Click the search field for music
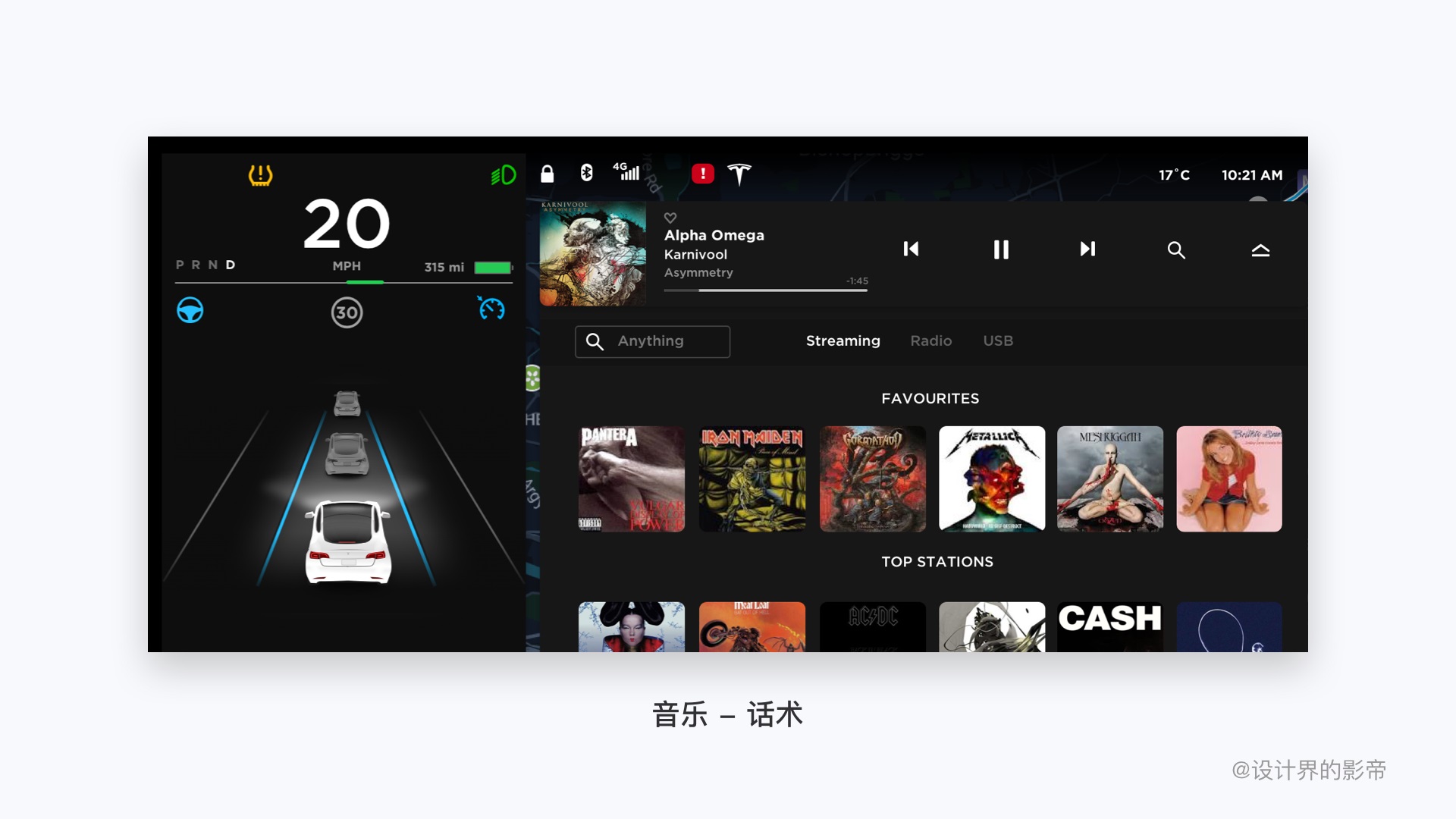The image size is (1456, 819). pyautogui.click(x=652, y=341)
